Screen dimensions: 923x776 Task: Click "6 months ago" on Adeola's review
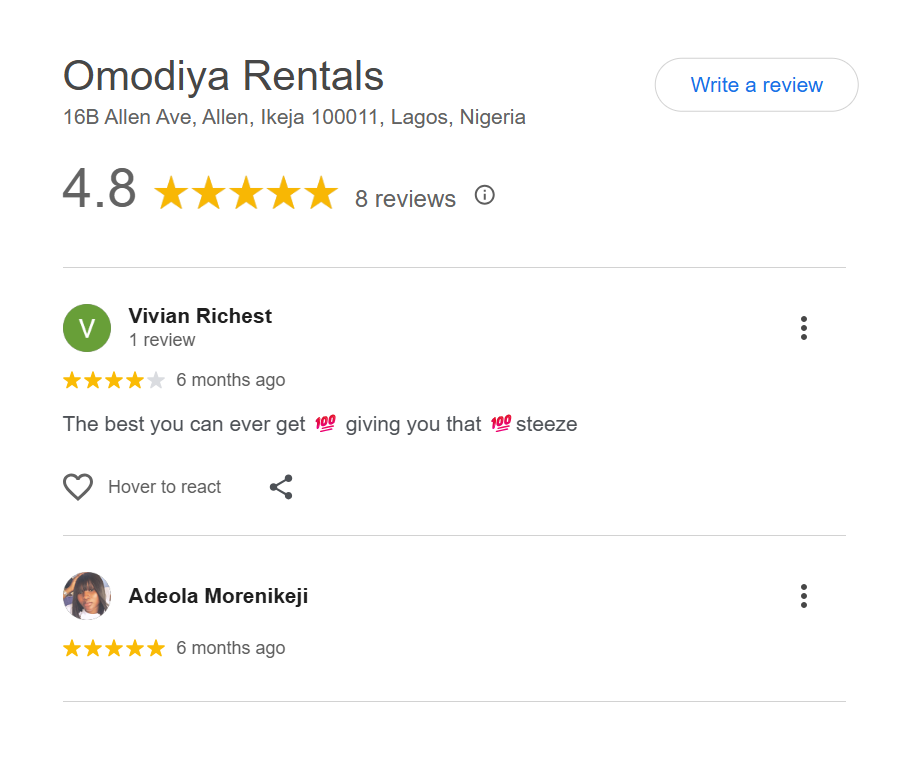(230, 648)
